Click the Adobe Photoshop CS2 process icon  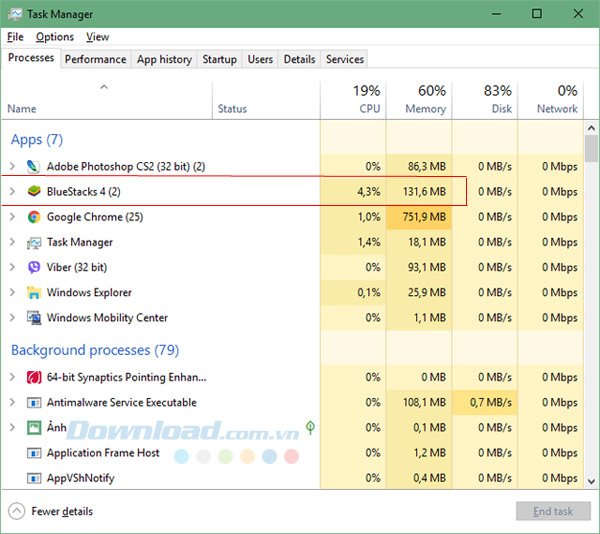pyautogui.click(x=34, y=166)
